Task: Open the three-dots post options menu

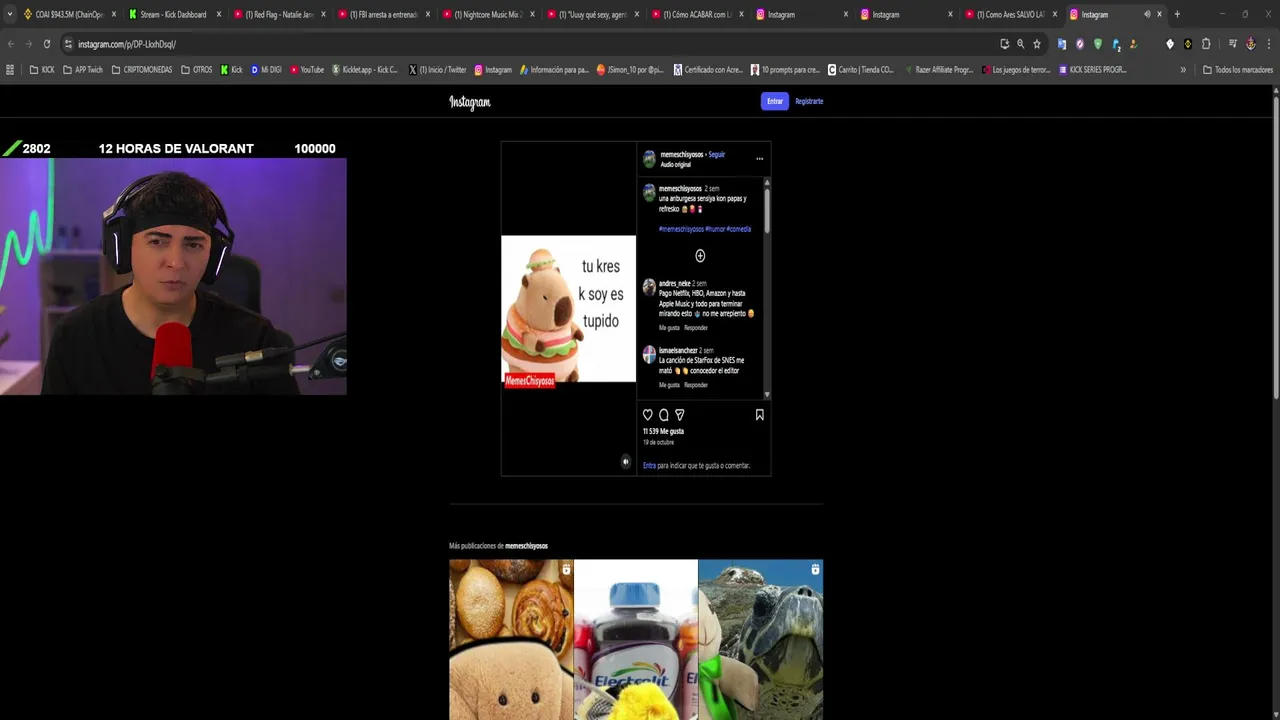Action: (759, 159)
